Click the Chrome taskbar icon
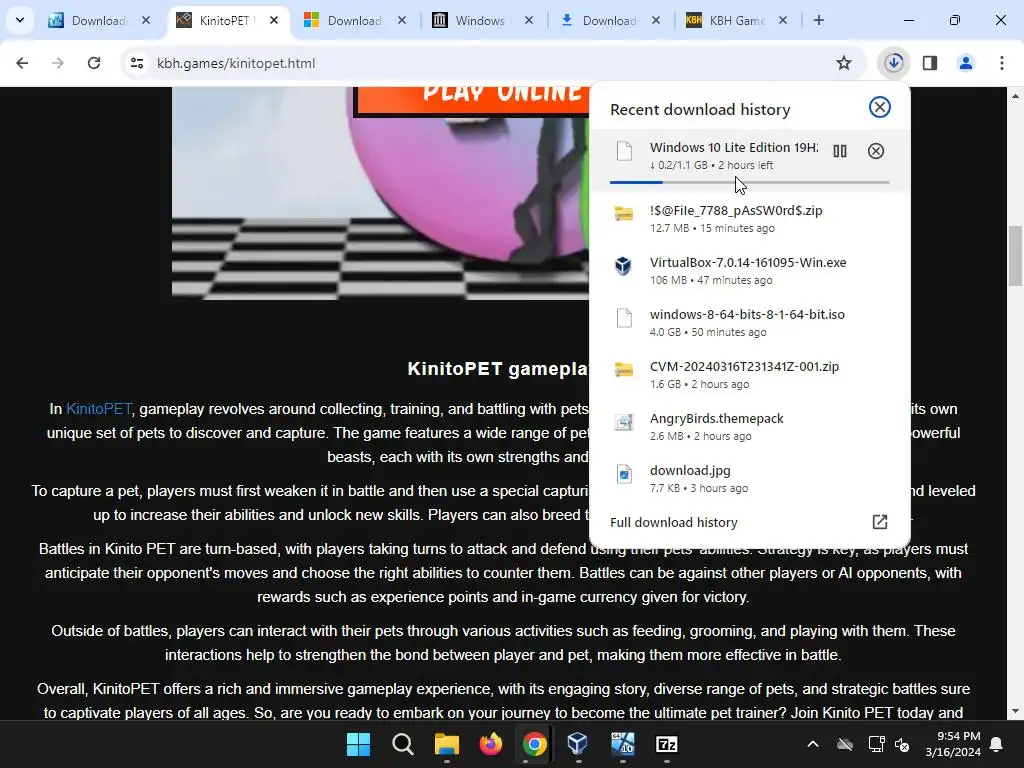This screenshot has height=768, width=1024. (x=534, y=744)
